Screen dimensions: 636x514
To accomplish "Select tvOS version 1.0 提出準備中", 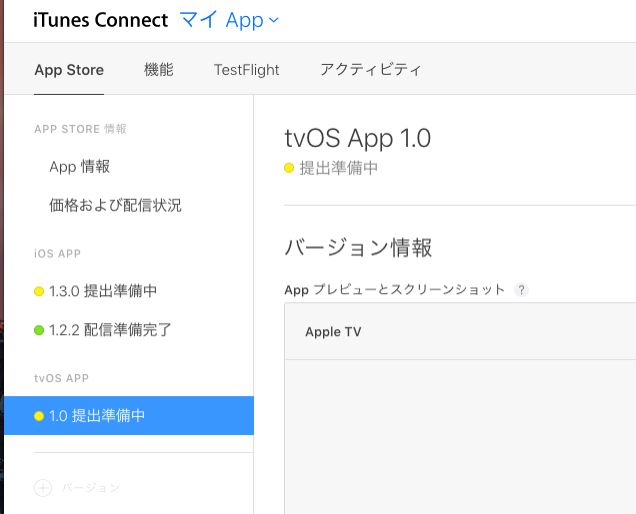I will click(x=129, y=415).
